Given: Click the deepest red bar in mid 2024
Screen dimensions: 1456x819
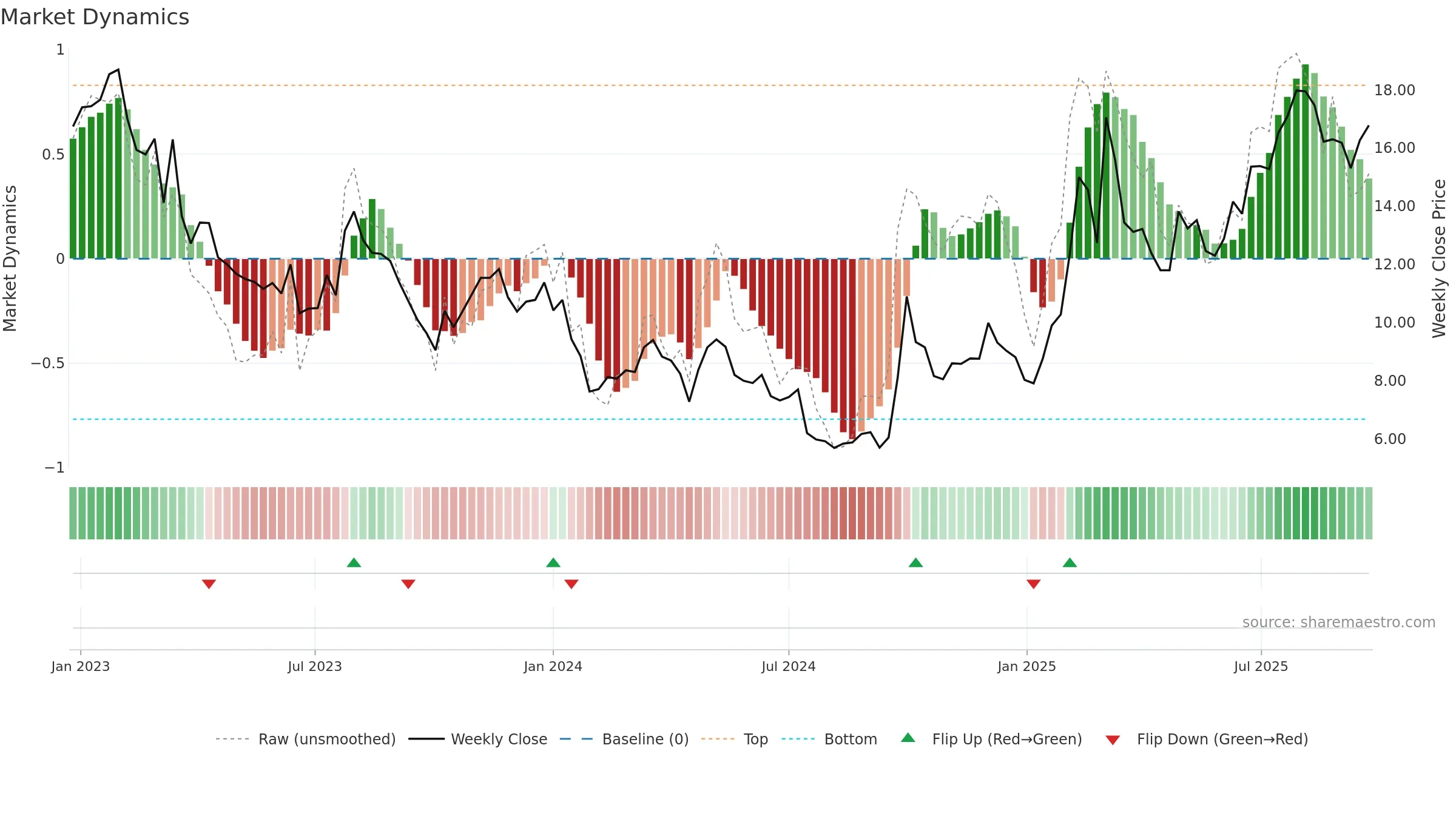Looking at the screenshot, I should tap(852, 349).
